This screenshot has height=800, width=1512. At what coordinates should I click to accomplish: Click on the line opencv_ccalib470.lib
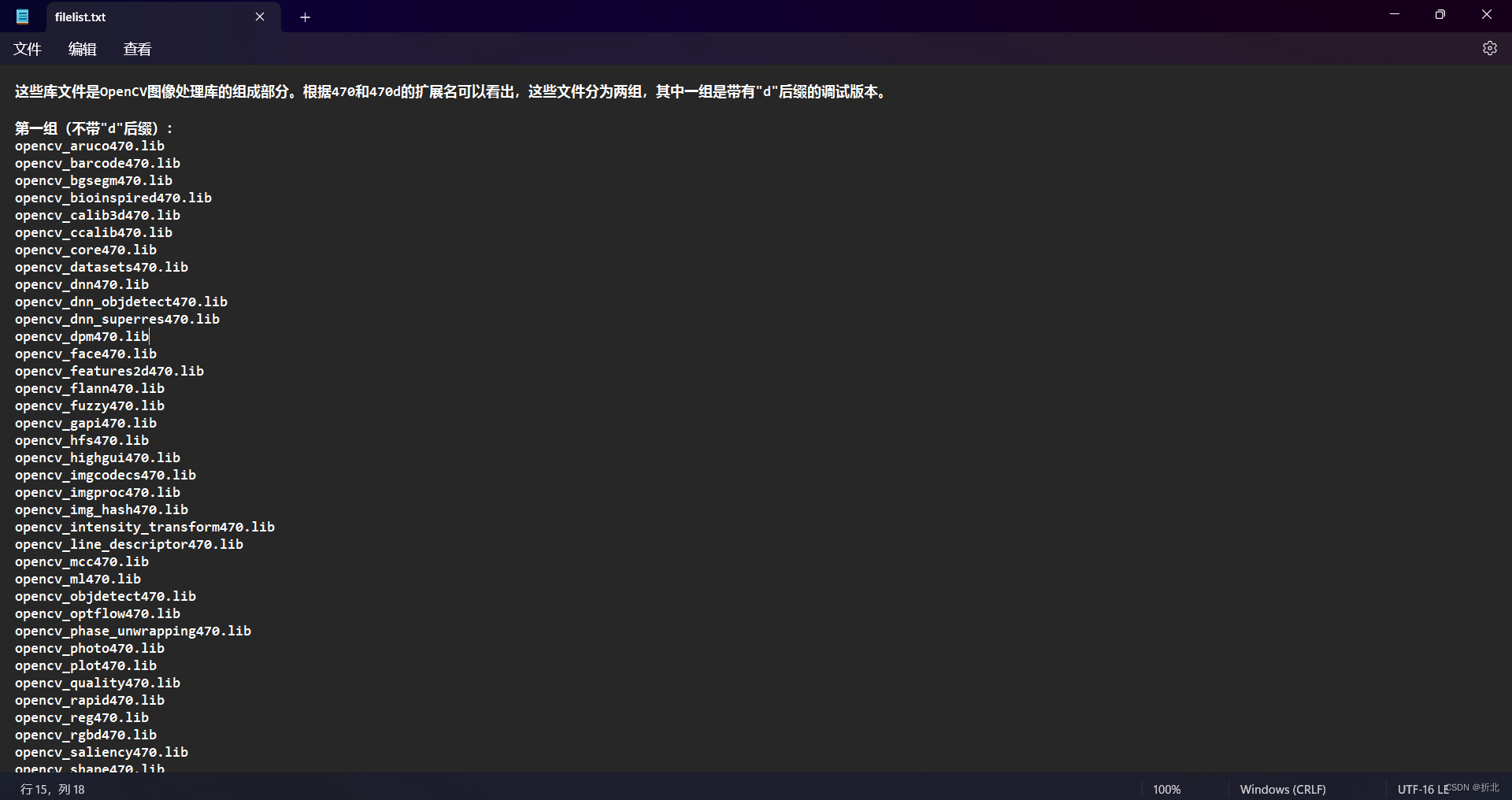coord(94,232)
